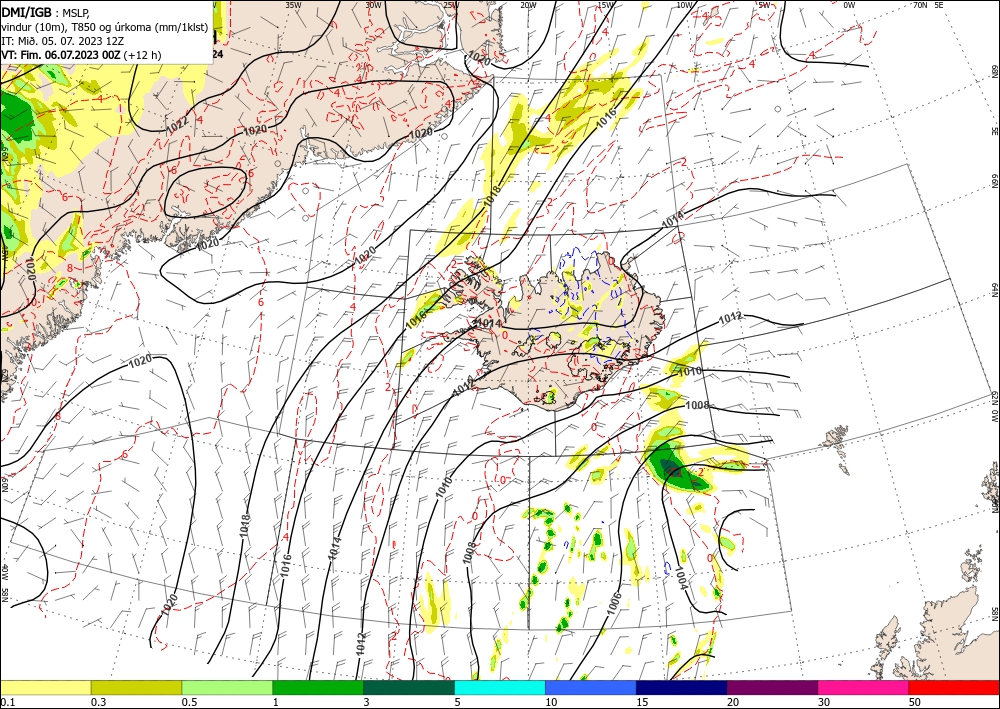Click the 1004 isobar label
The height and width of the screenshot is (709, 1000).
[682, 576]
